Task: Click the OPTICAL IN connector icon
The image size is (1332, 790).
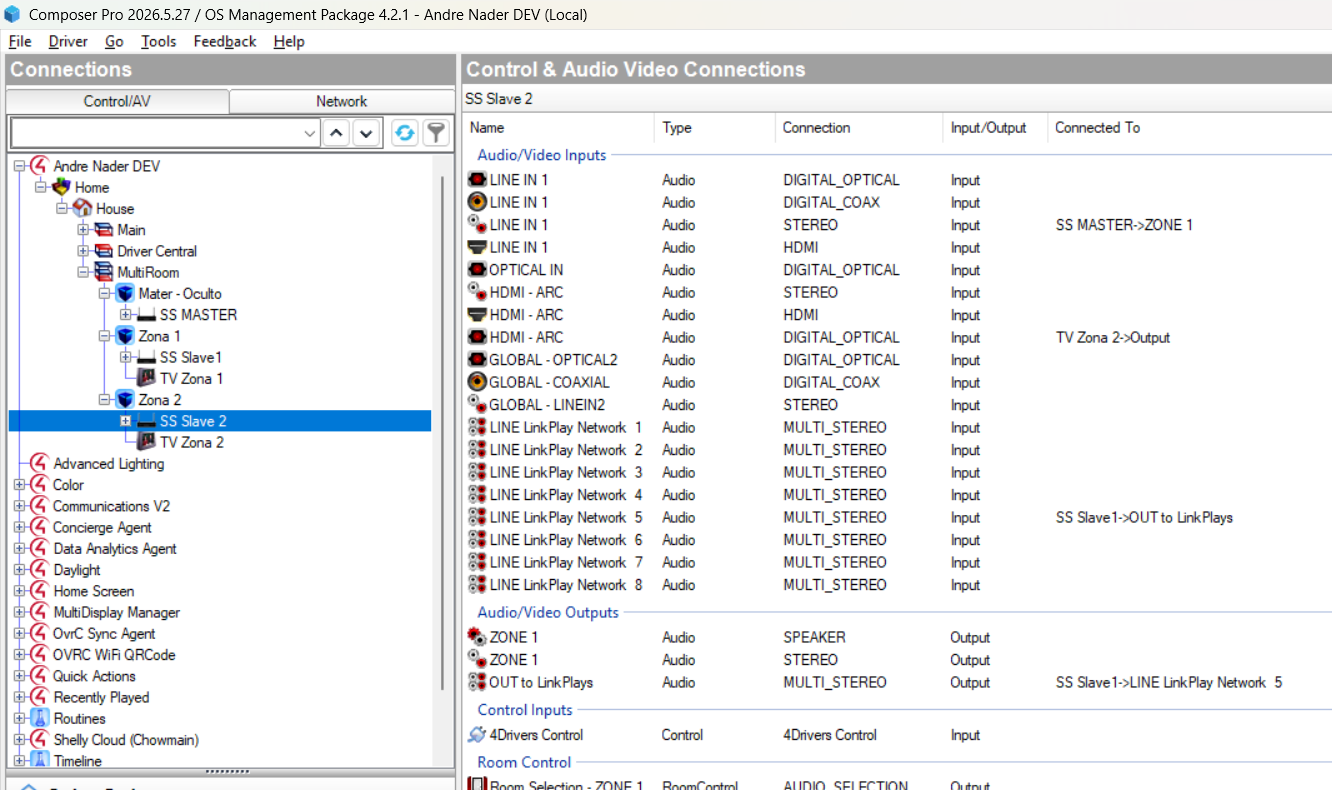Action: coord(477,270)
